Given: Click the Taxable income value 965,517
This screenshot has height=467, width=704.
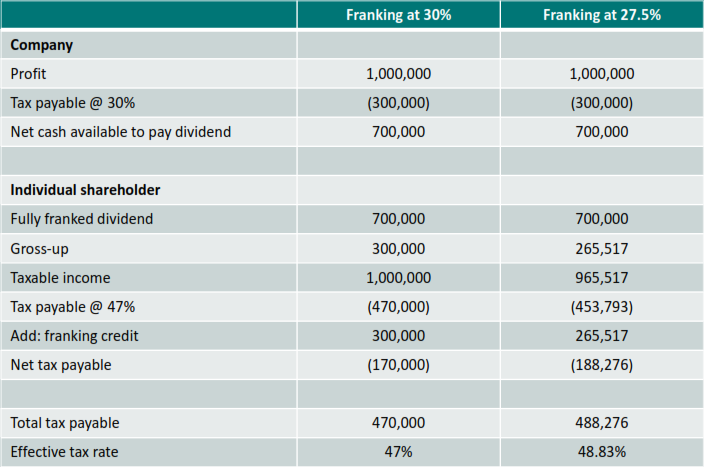Looking at the screenshot, I should point(601,277).
